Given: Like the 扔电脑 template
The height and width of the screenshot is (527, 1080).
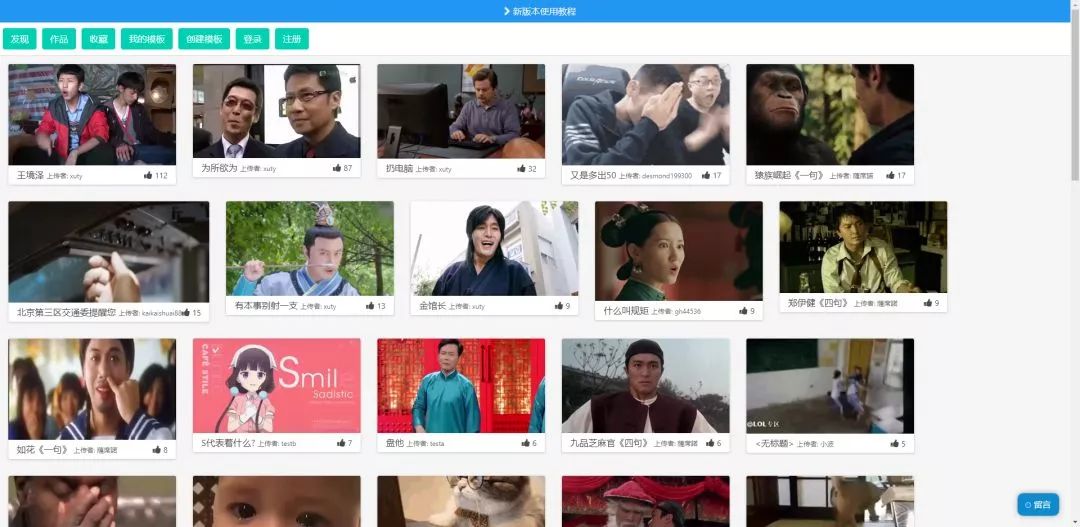Looking at the screenshot, I should (x=521, y=169).
